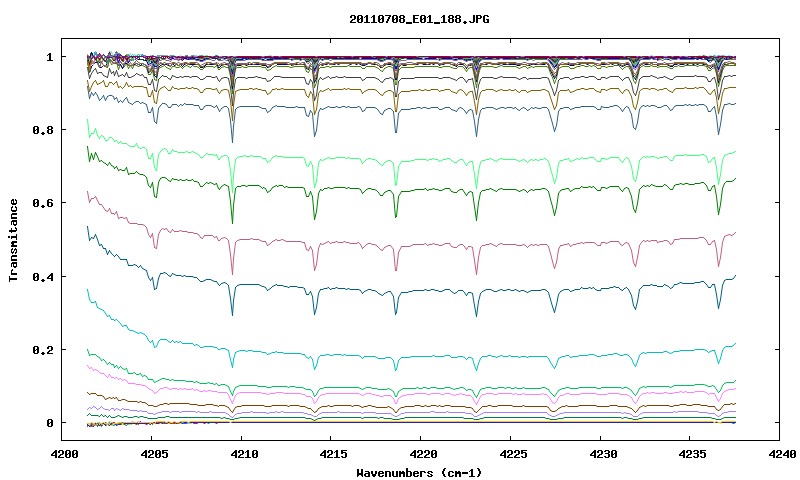Click the x-axis tick label 4240
The height and width of the screenshot is (480, 800).
(782, 454)
